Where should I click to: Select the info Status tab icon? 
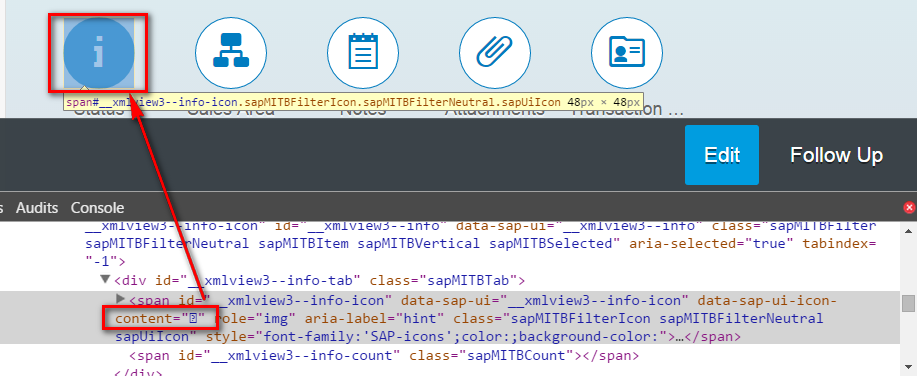pyautogui.click(x=99, y=53)
